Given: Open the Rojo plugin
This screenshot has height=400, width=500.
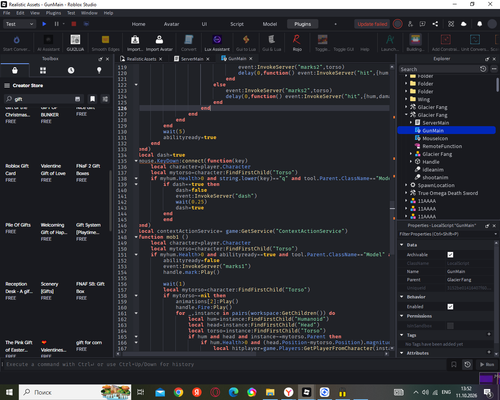Looking at the screenshot, I should 297,43.
